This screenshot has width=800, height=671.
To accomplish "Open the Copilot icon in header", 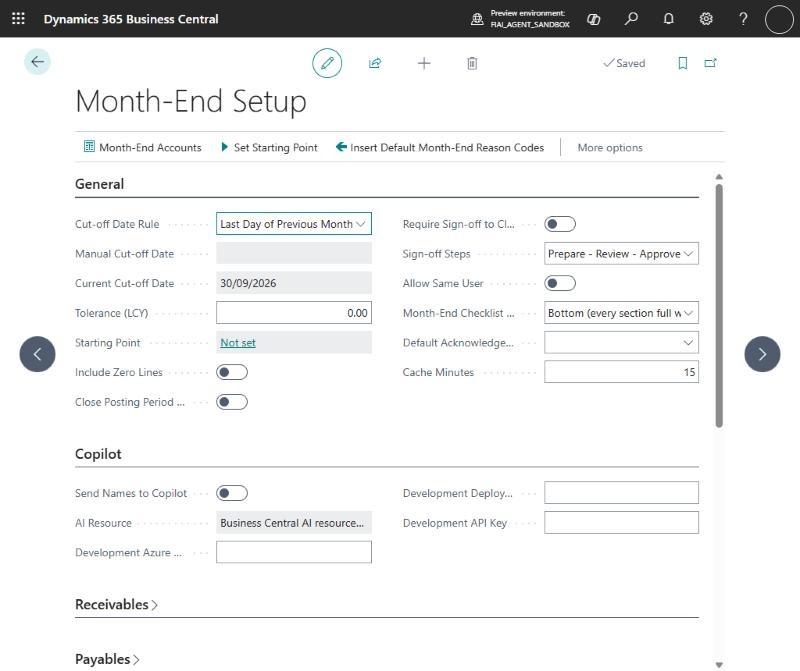I will click(x=593, y=19).
